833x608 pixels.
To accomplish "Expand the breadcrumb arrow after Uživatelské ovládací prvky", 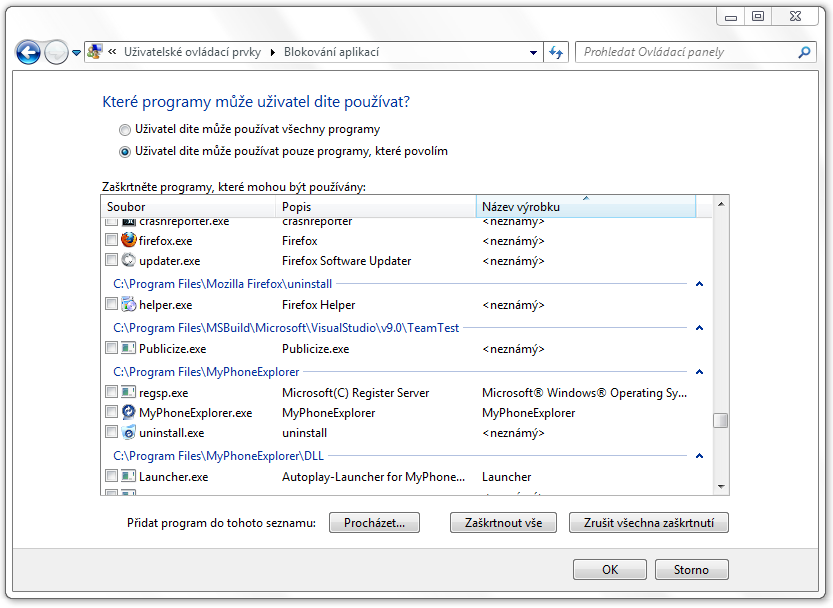I will click(273, 52).
